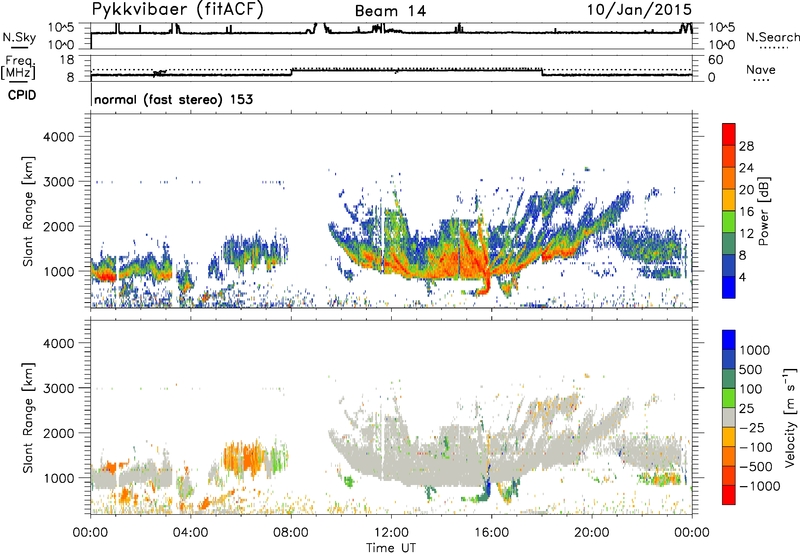This screenshot has height=554, width=800.
Task: Click the date 10/Jan/2015
Action: [639, 9]
